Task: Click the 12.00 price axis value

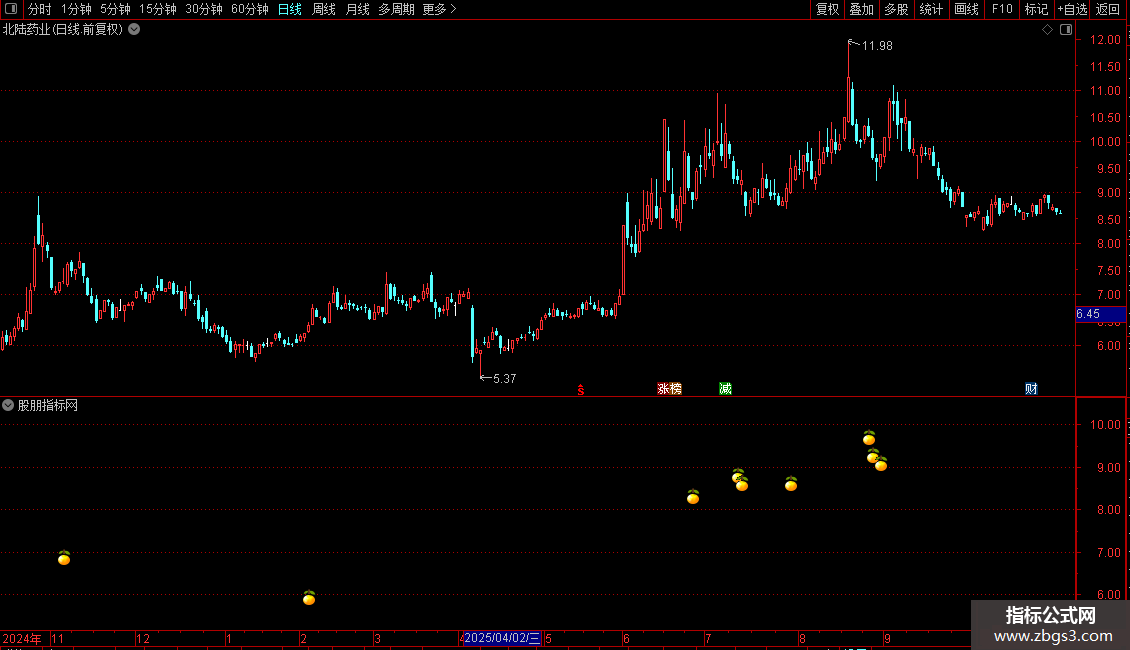Action: click(x=1105, y=40)
